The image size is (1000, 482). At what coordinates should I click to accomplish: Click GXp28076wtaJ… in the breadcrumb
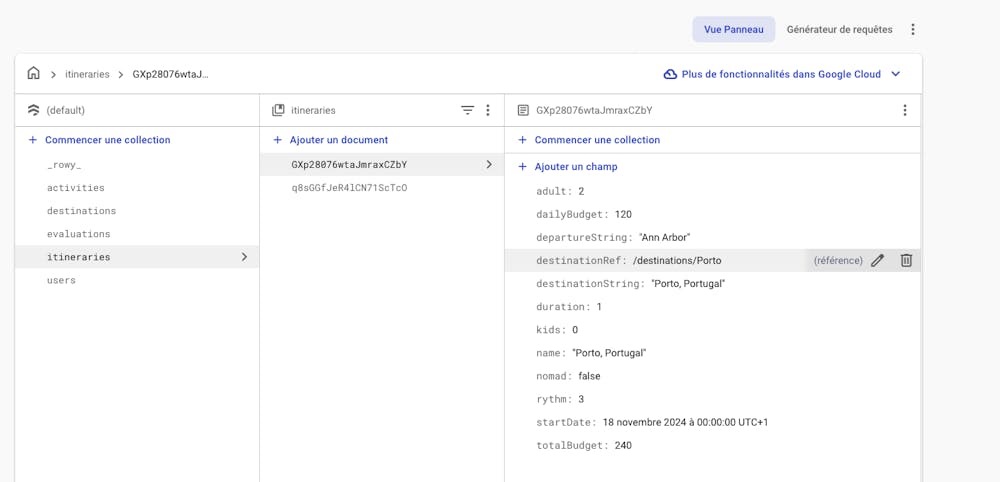click(x=171, y=74)
